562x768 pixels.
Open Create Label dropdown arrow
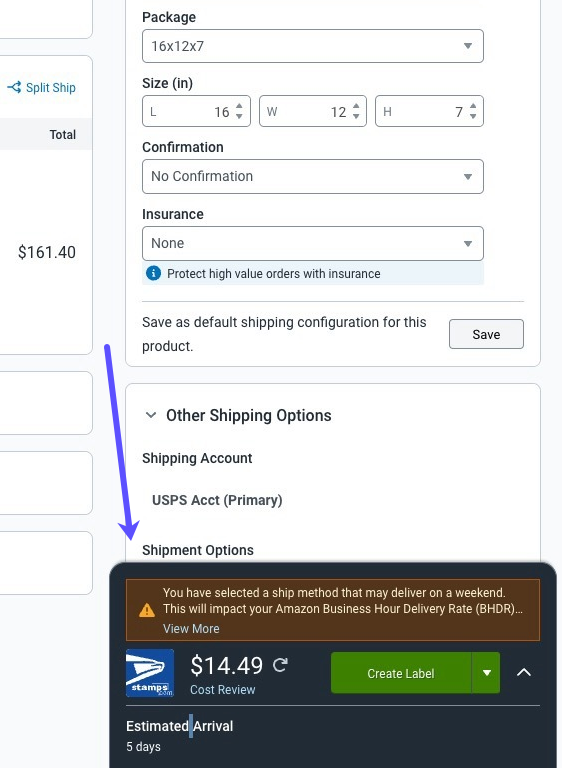point(486,672)
